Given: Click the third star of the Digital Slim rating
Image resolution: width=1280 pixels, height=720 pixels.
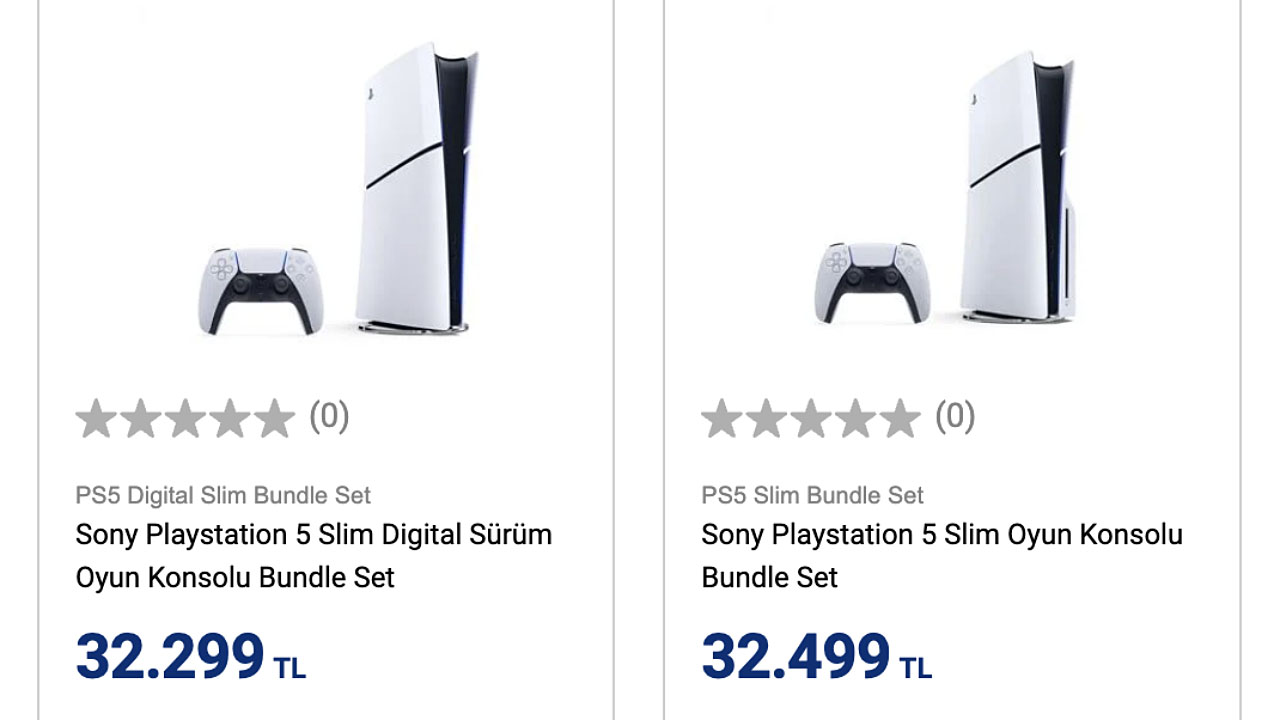Looking at the screenshot, I should [185, 419].
